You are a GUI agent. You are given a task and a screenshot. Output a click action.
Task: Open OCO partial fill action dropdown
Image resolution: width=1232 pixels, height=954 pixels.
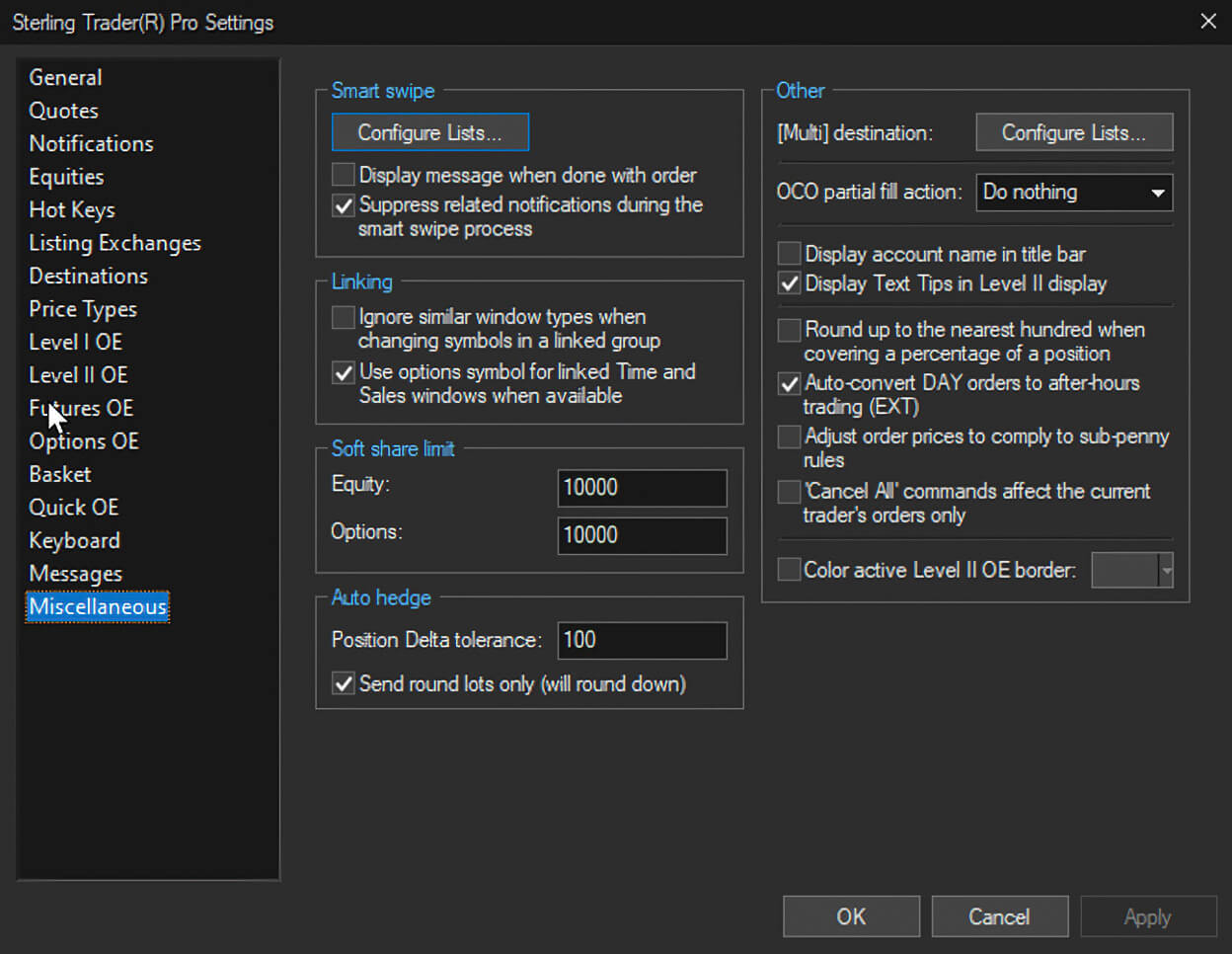(x=1074, y=193)
